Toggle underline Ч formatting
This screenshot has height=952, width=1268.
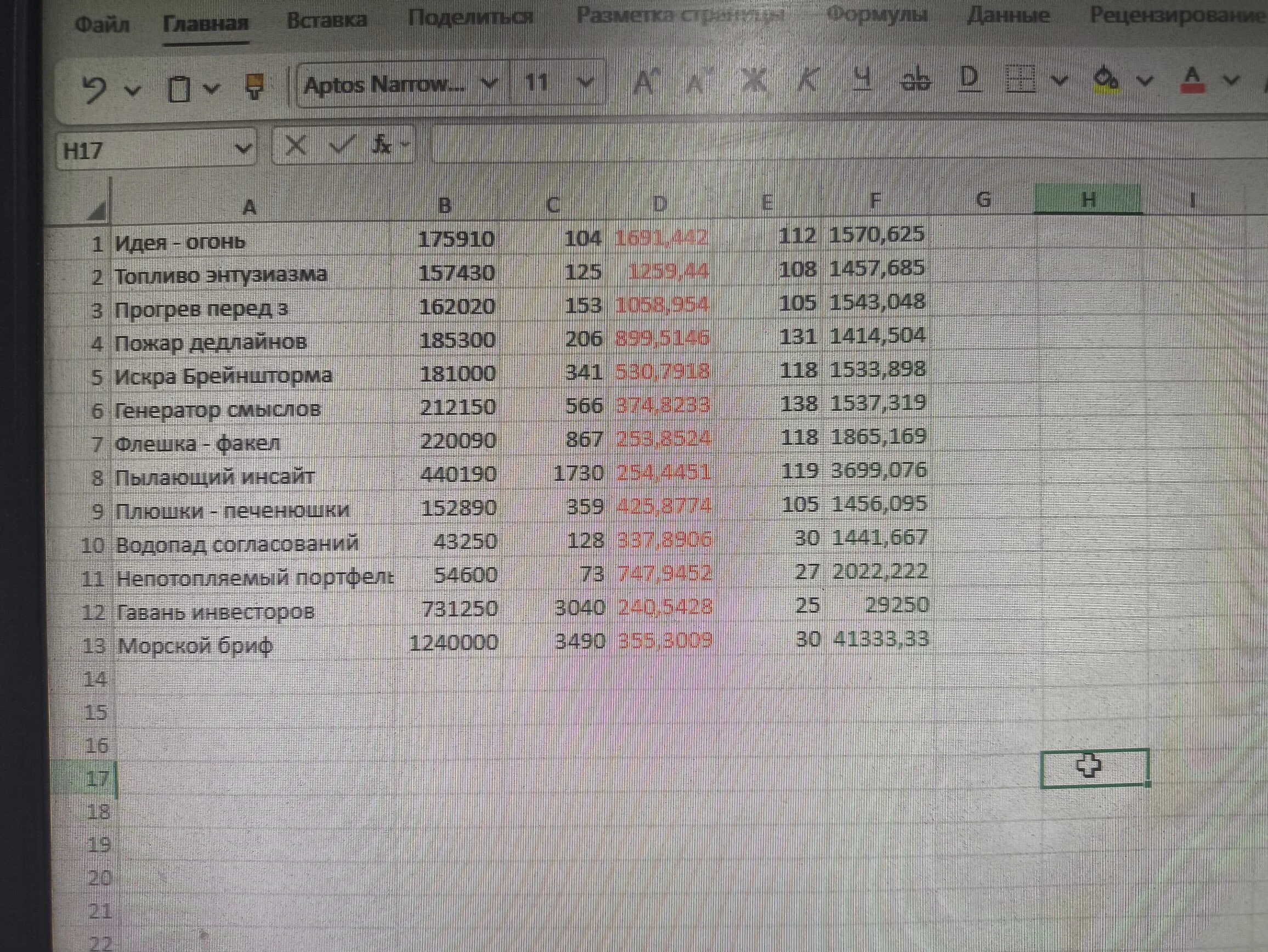[862, 79]
